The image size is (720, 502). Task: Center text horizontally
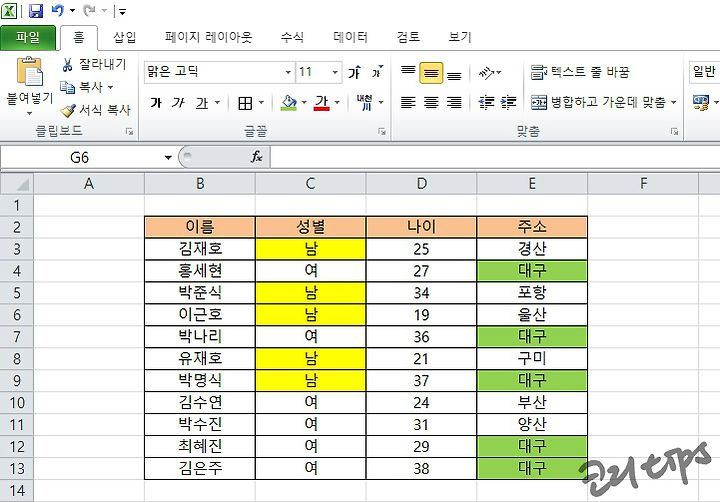tap(431, 102)
